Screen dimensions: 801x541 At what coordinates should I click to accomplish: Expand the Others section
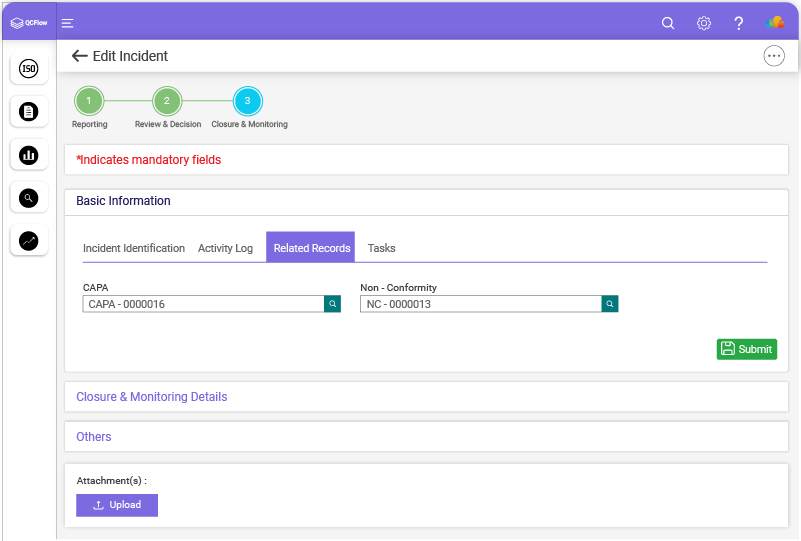pos(93,437)
